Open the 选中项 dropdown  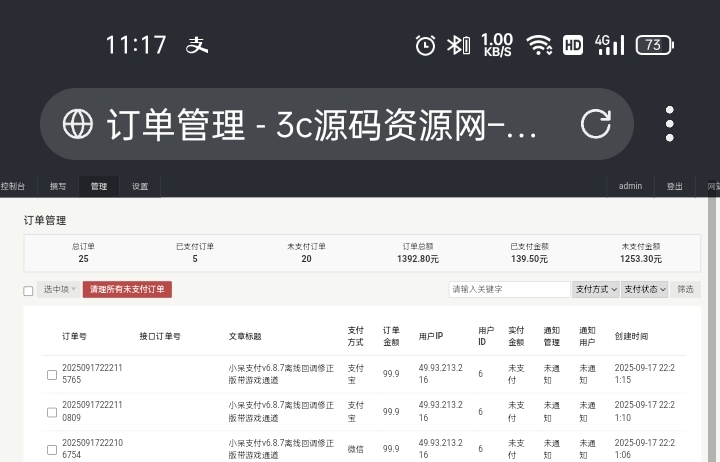[59, 289]
